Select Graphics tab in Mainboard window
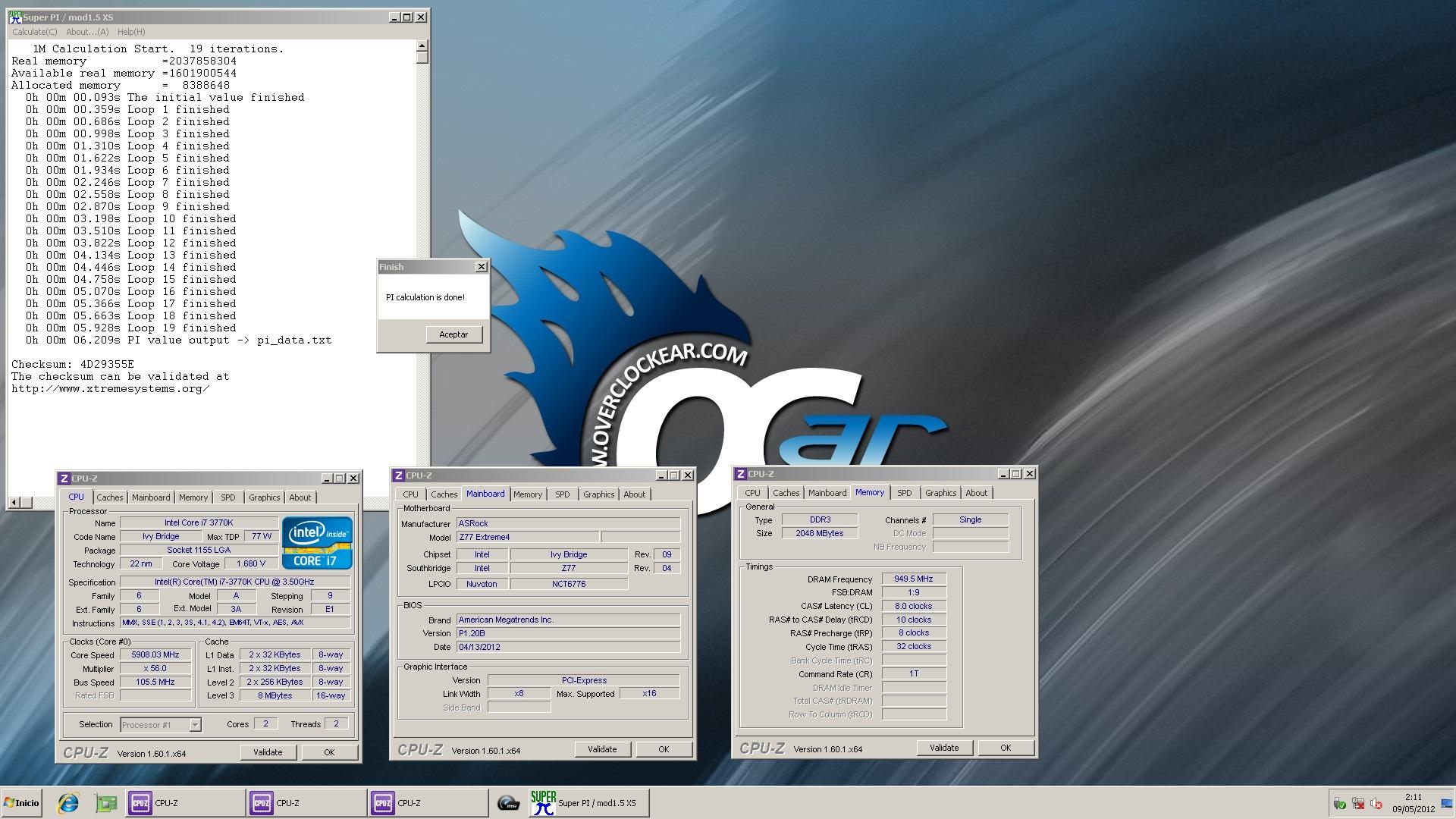The height and width of the screenshot is (819, 1456). pyautogui.click(x=598, y=494)
